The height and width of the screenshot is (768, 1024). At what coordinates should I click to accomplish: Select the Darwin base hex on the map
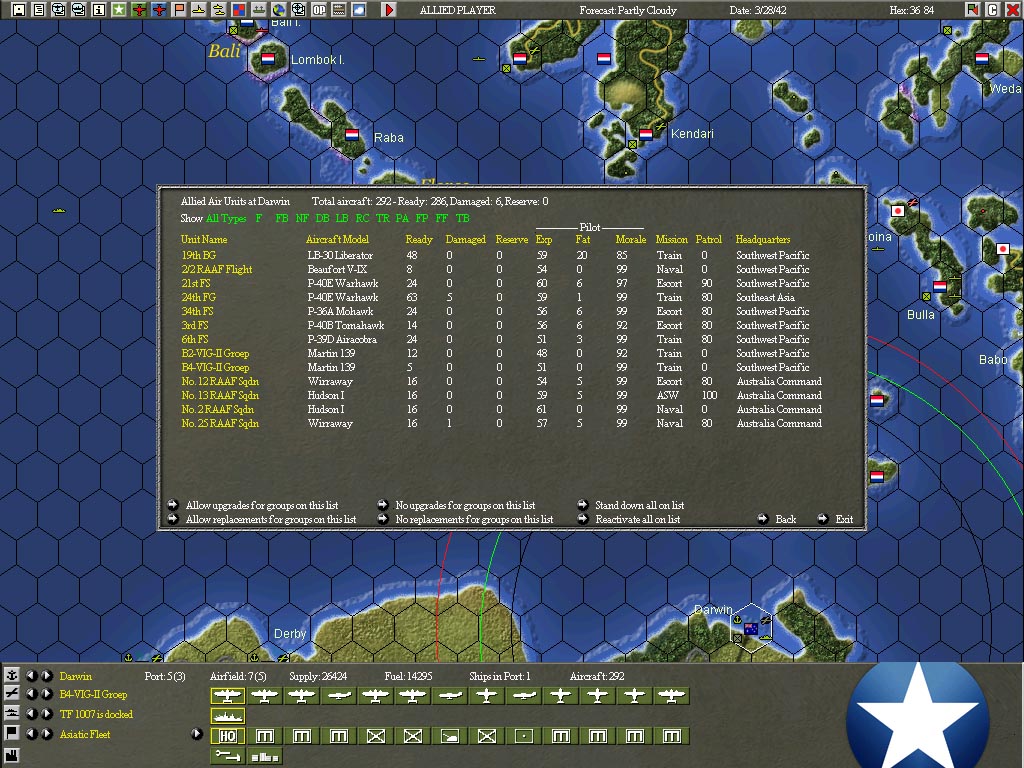pyautogui.click(x=751, y=628)
